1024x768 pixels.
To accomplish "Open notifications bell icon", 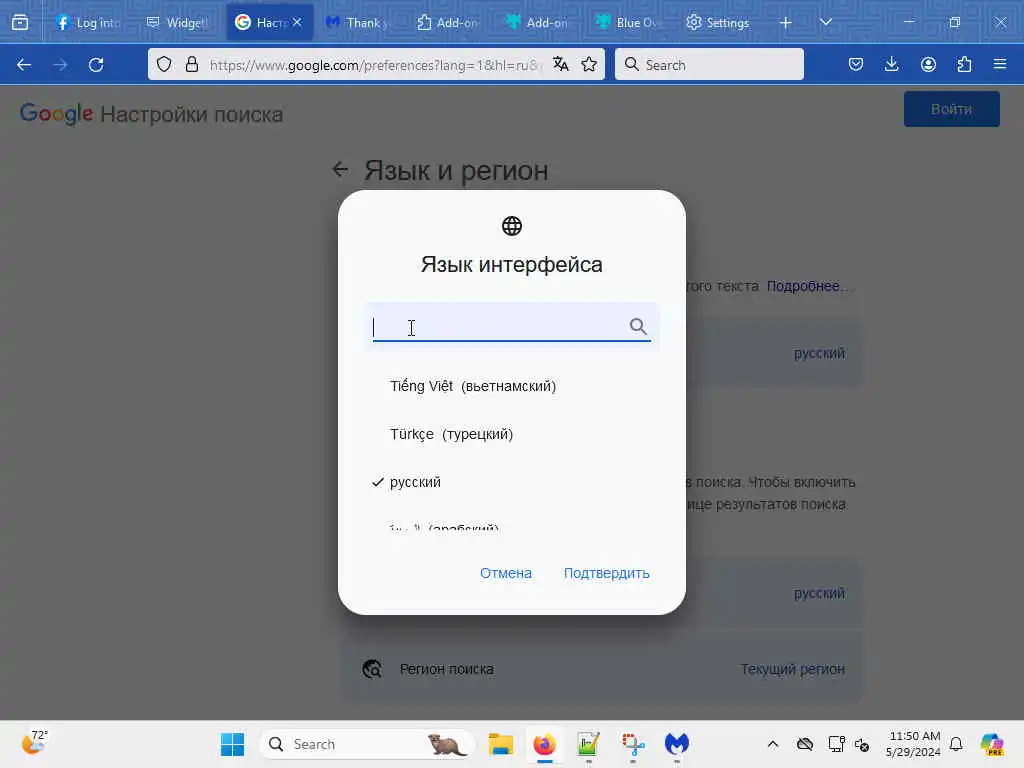I will (956, 744).
